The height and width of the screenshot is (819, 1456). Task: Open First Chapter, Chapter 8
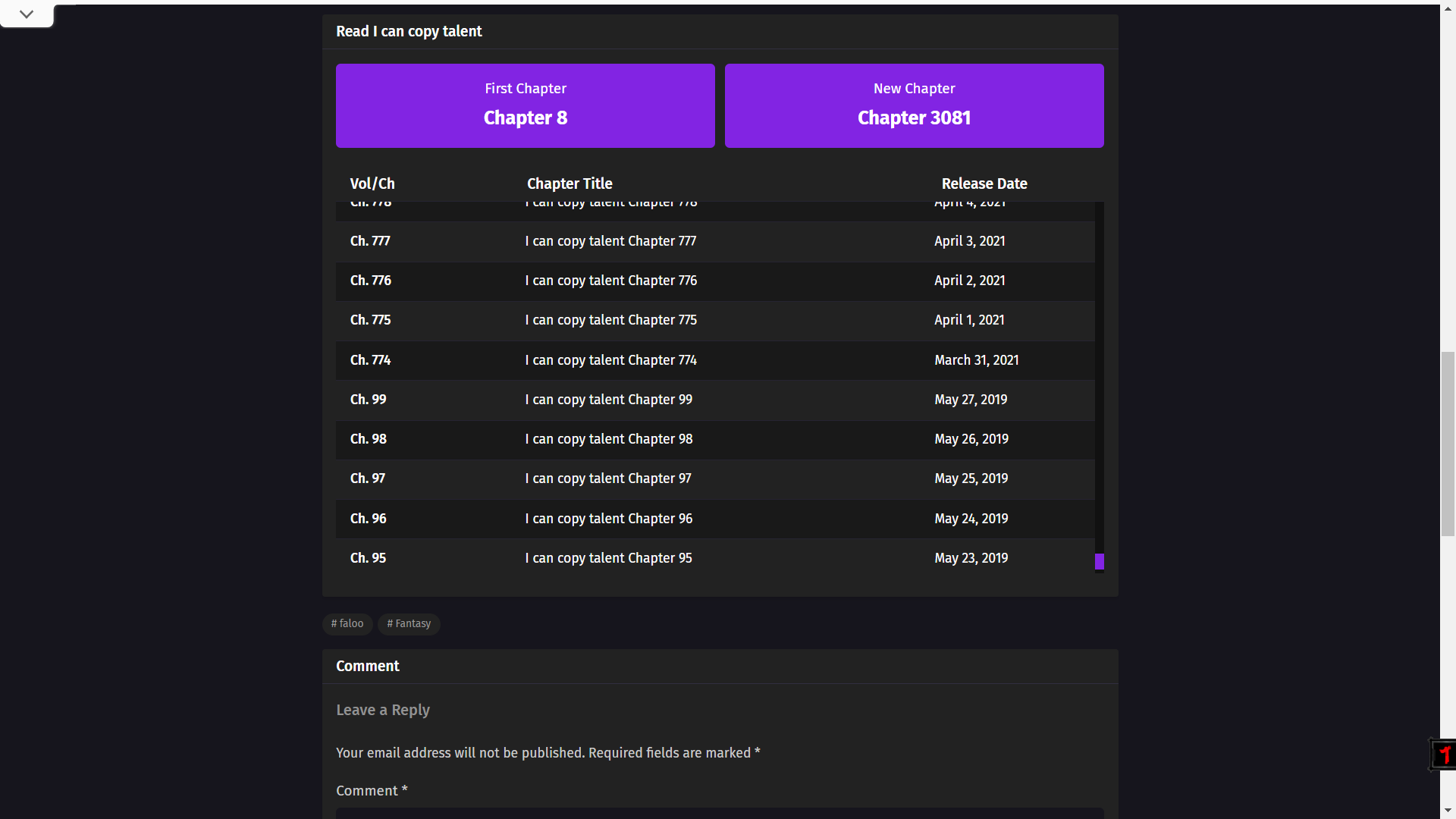point(525,105)
